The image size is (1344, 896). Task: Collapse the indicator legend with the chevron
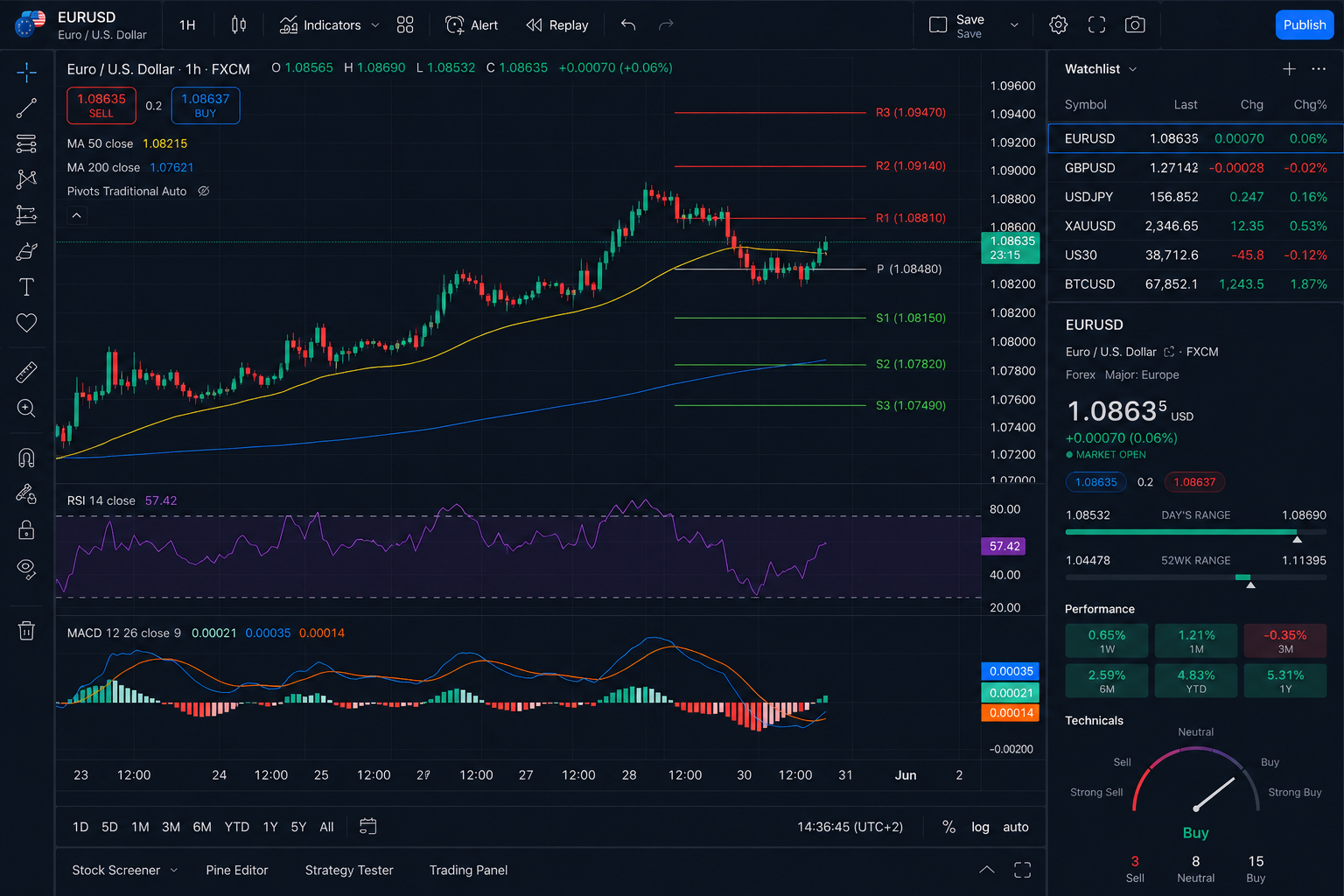[x=77, y=215]
